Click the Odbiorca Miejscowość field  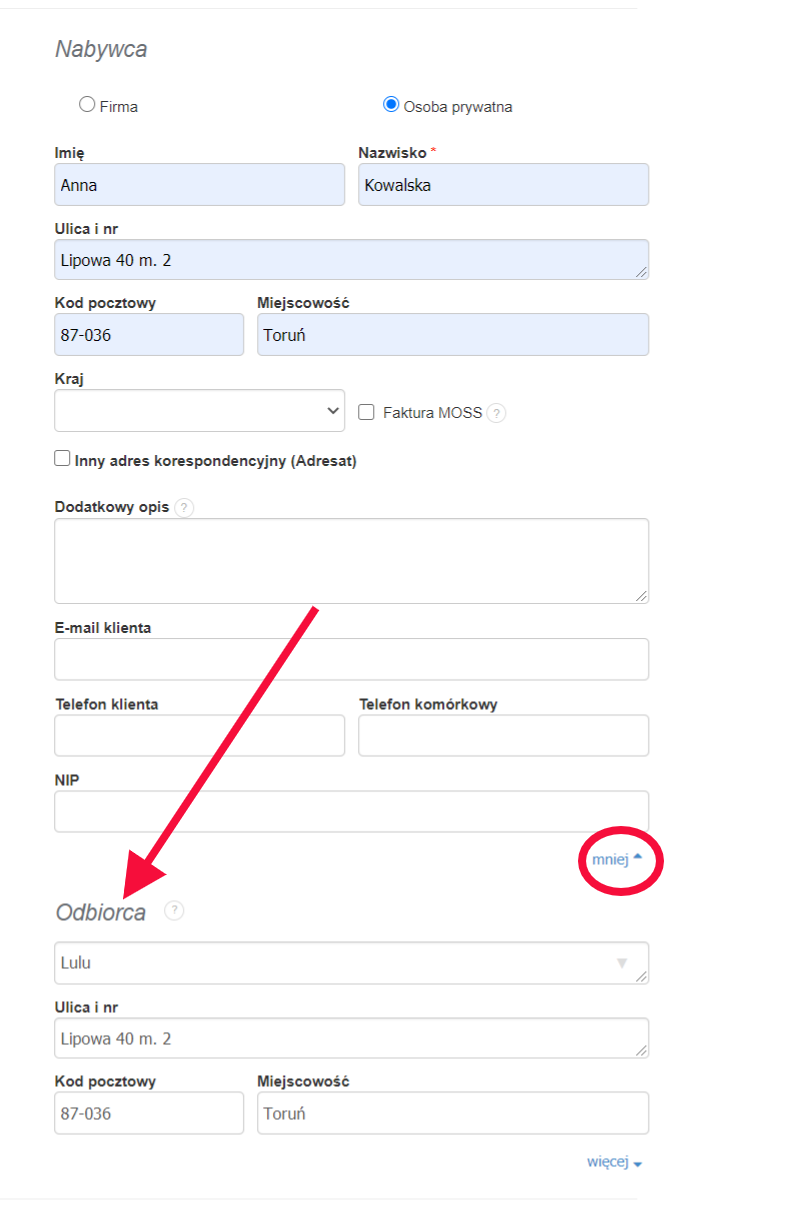453,1113
